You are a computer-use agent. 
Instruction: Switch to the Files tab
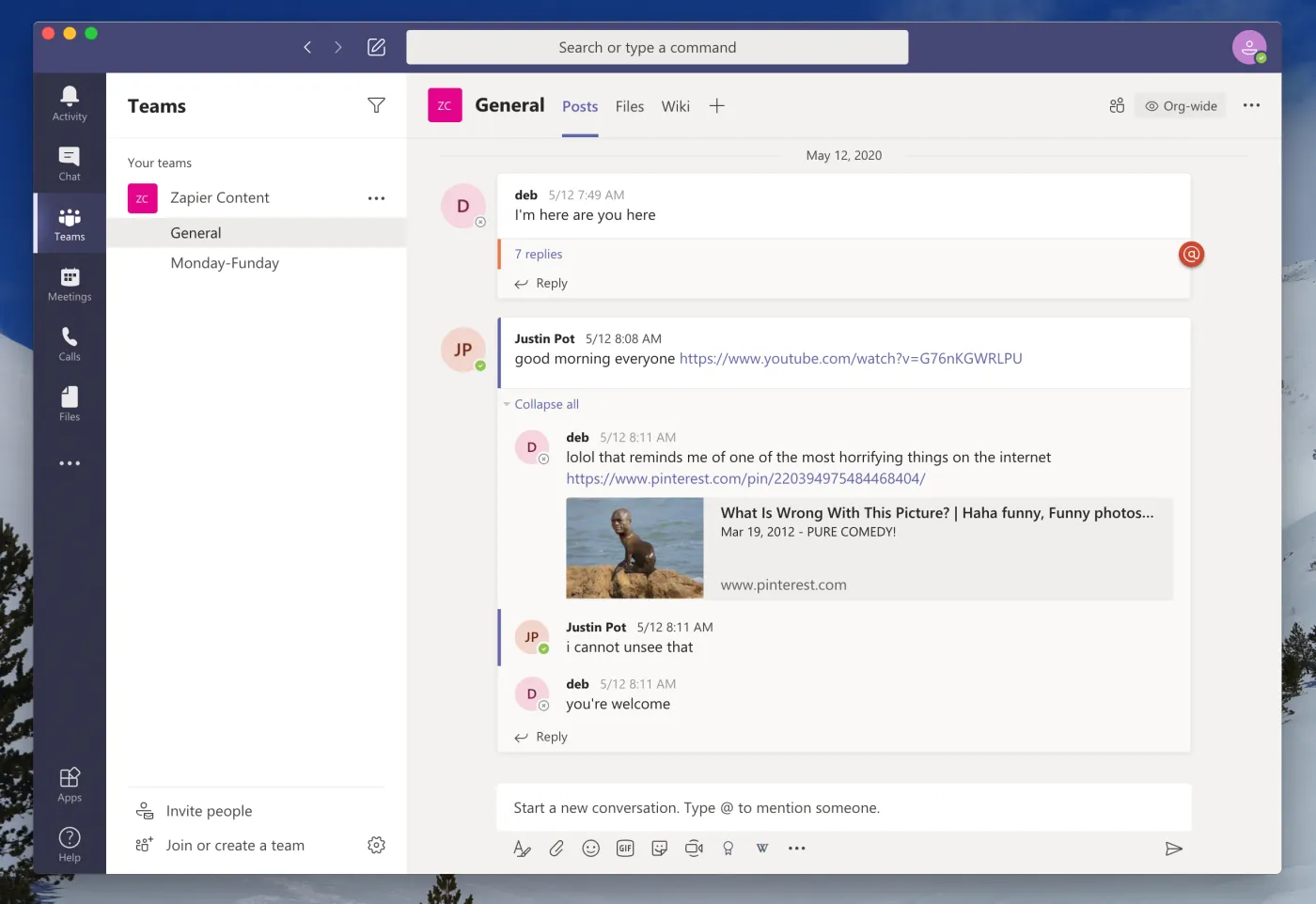pyautogui.click(x=629, y=106)
